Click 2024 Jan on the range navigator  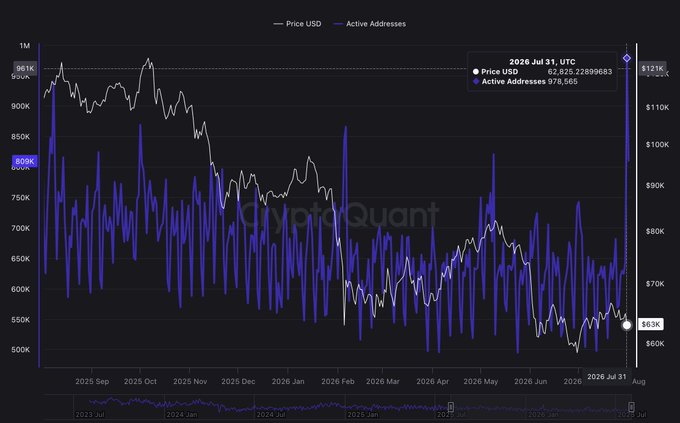coord(181,415)
